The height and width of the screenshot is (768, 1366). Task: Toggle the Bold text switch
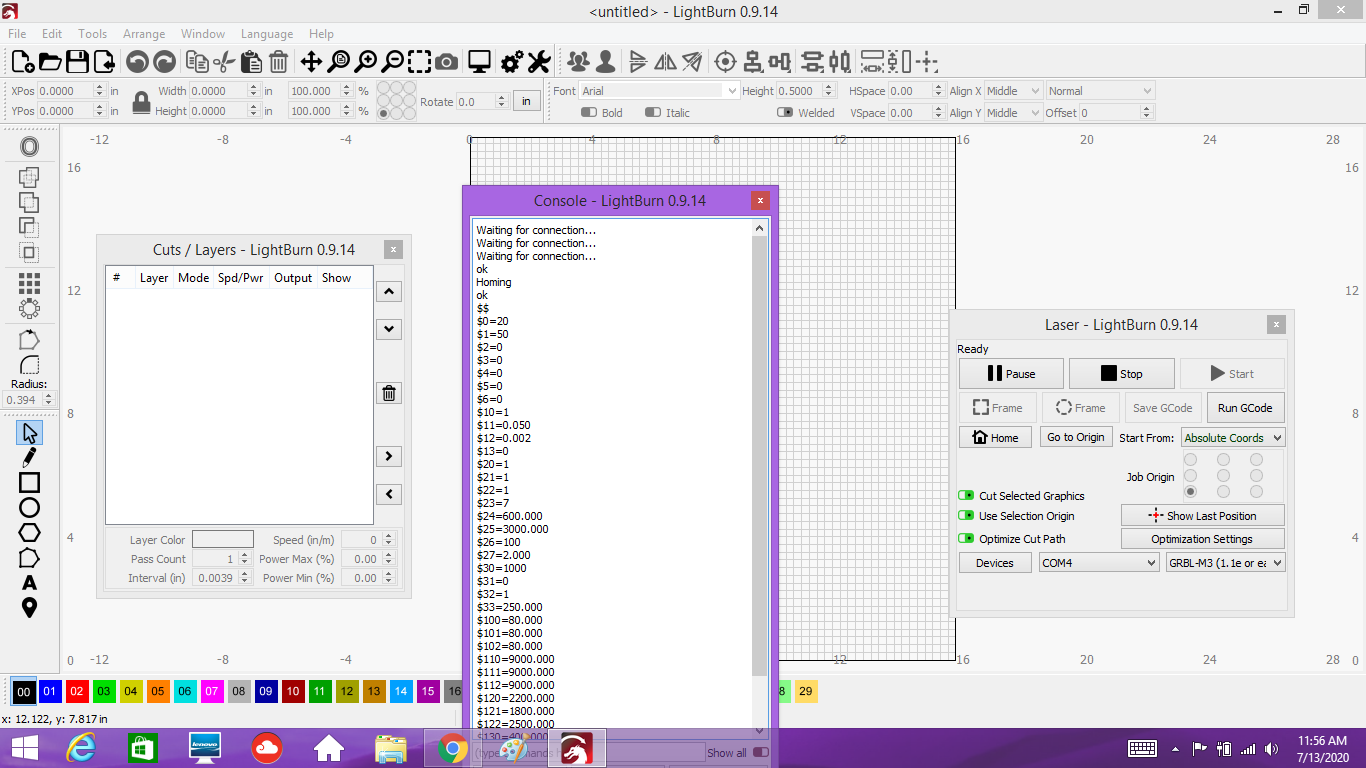click(589, 113)
